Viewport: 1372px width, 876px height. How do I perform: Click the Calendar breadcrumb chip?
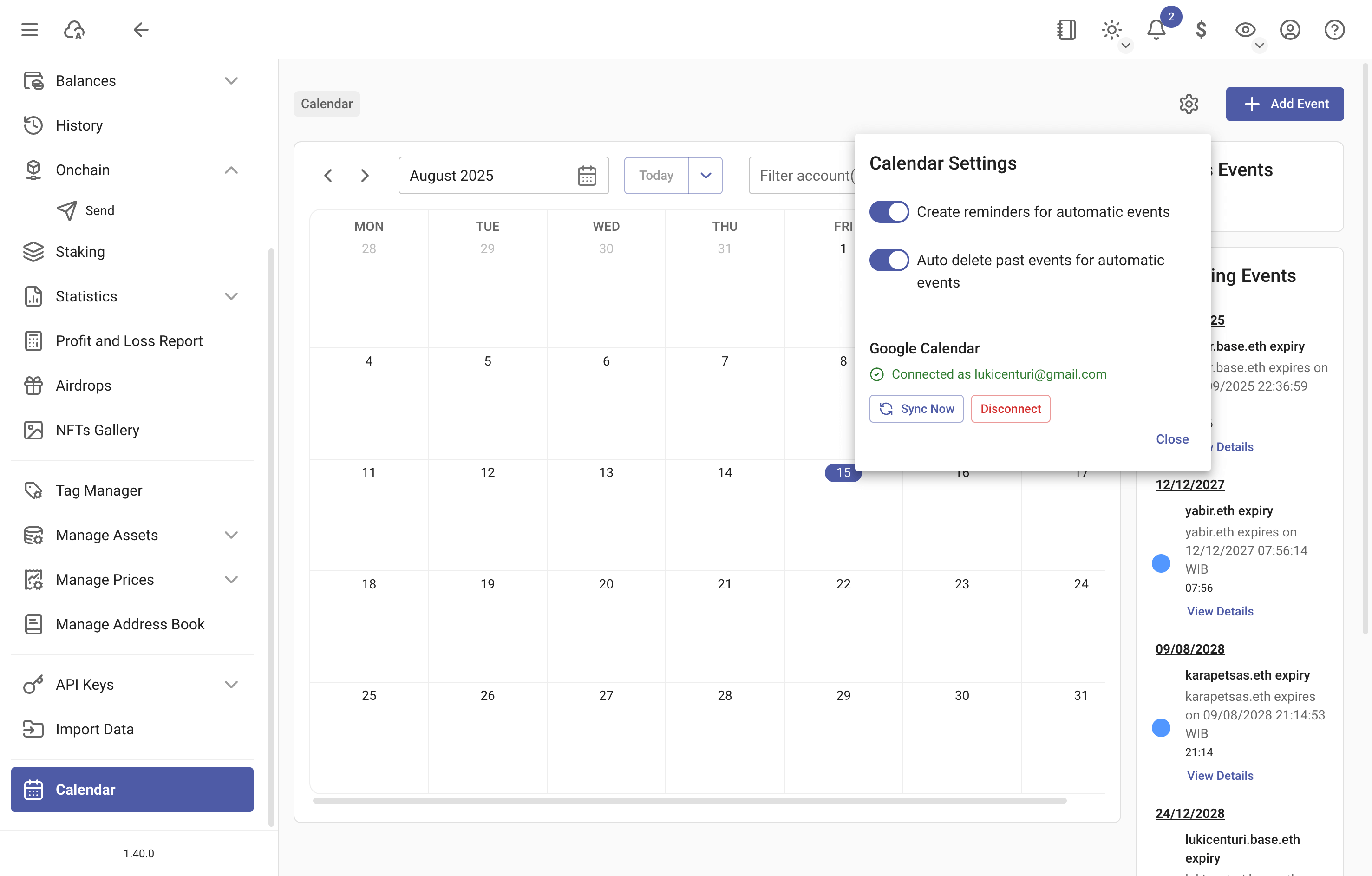pos(327,104)
